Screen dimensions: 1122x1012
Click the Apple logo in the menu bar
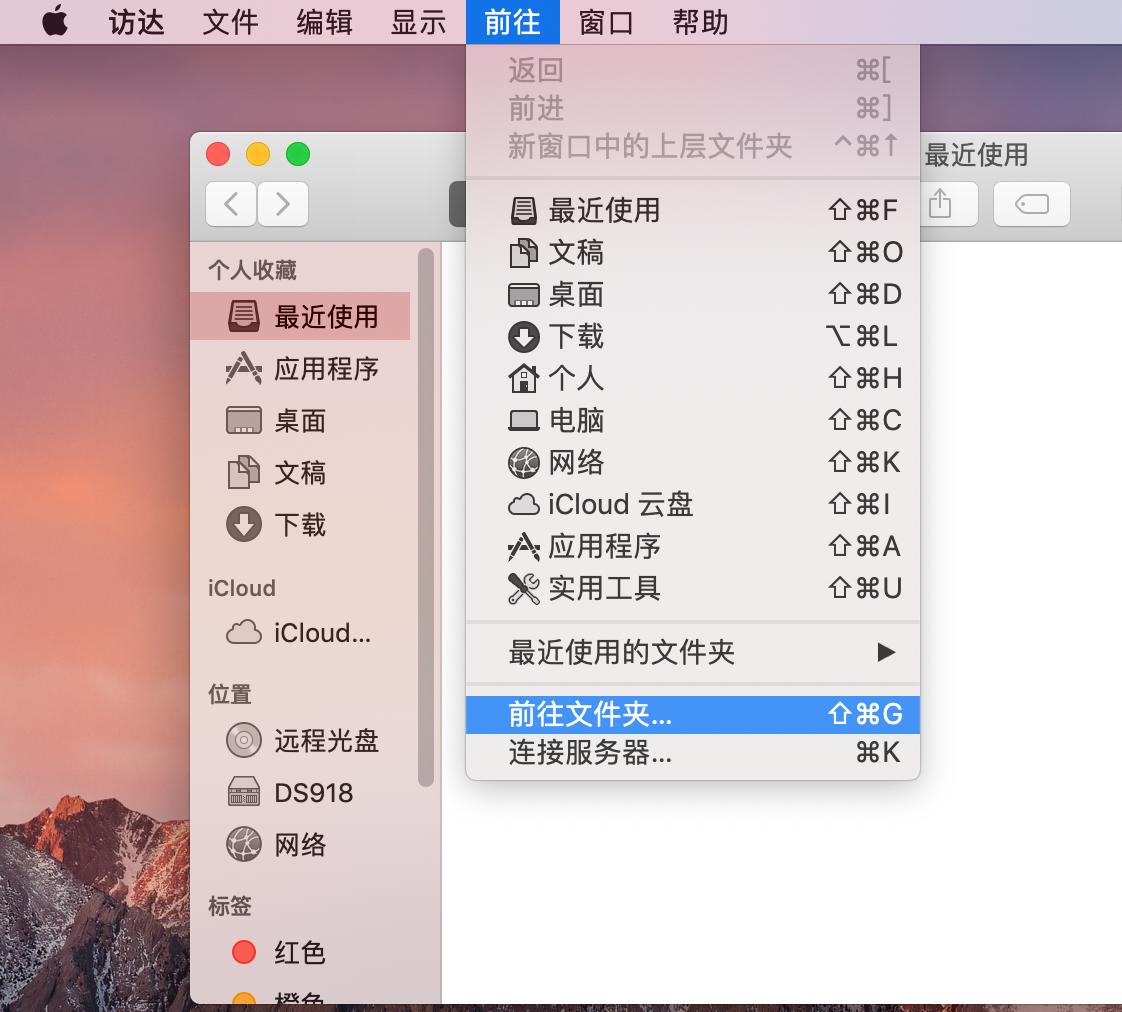coord(53,21)
